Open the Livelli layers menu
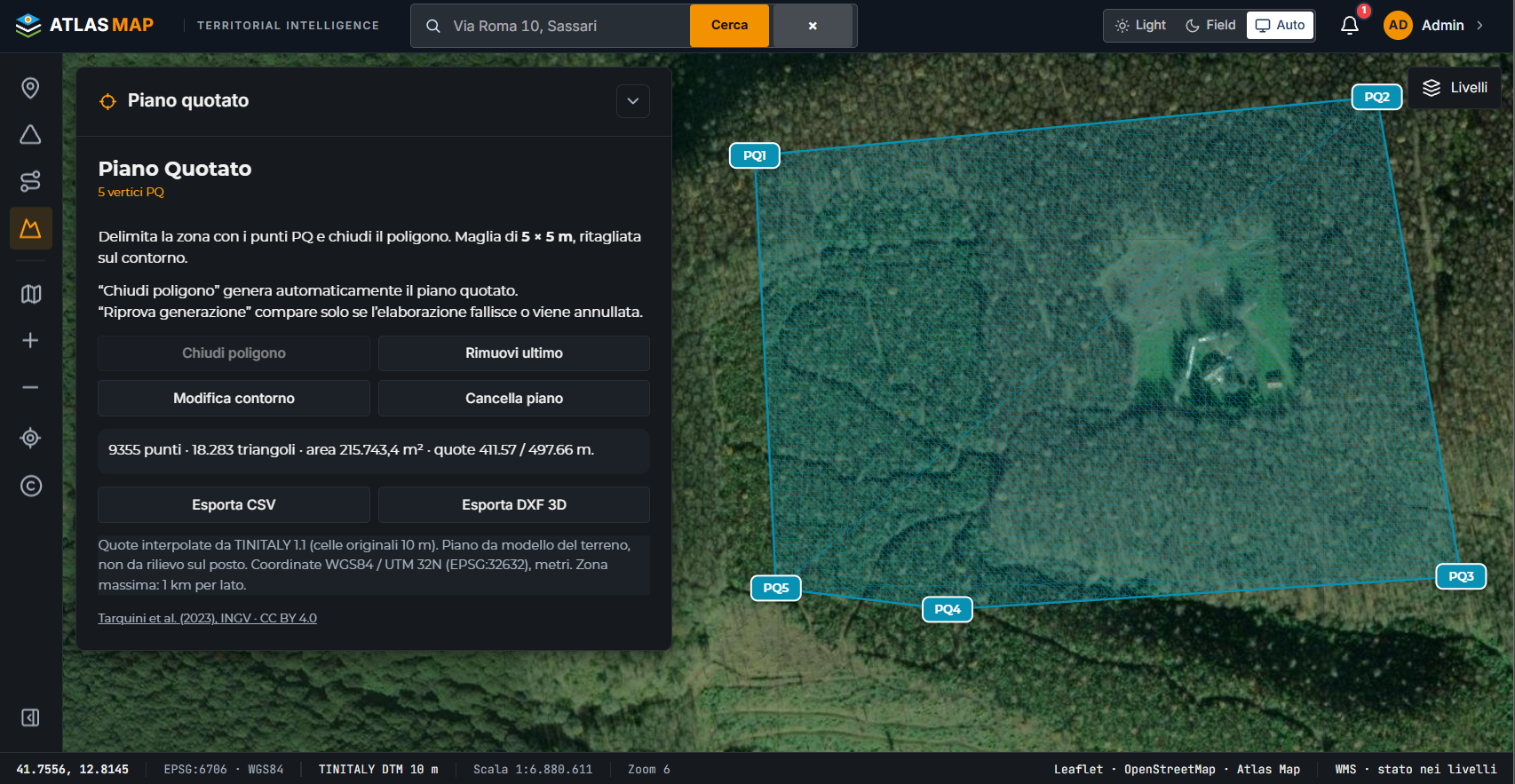The height and width of the screenshot is (784, 1515). point(1455,88)
